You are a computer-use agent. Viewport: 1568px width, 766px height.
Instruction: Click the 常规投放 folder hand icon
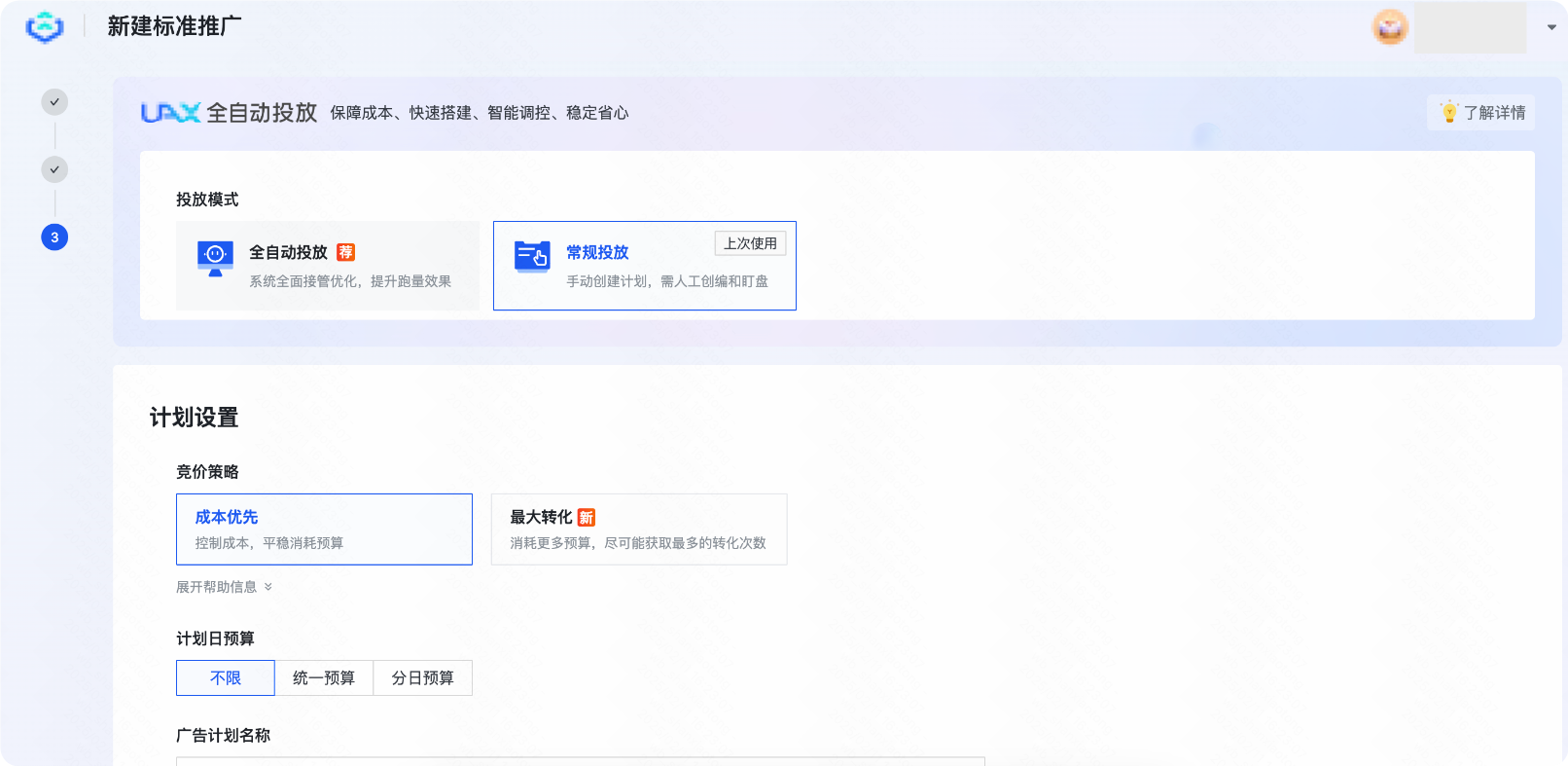(532, 257)
